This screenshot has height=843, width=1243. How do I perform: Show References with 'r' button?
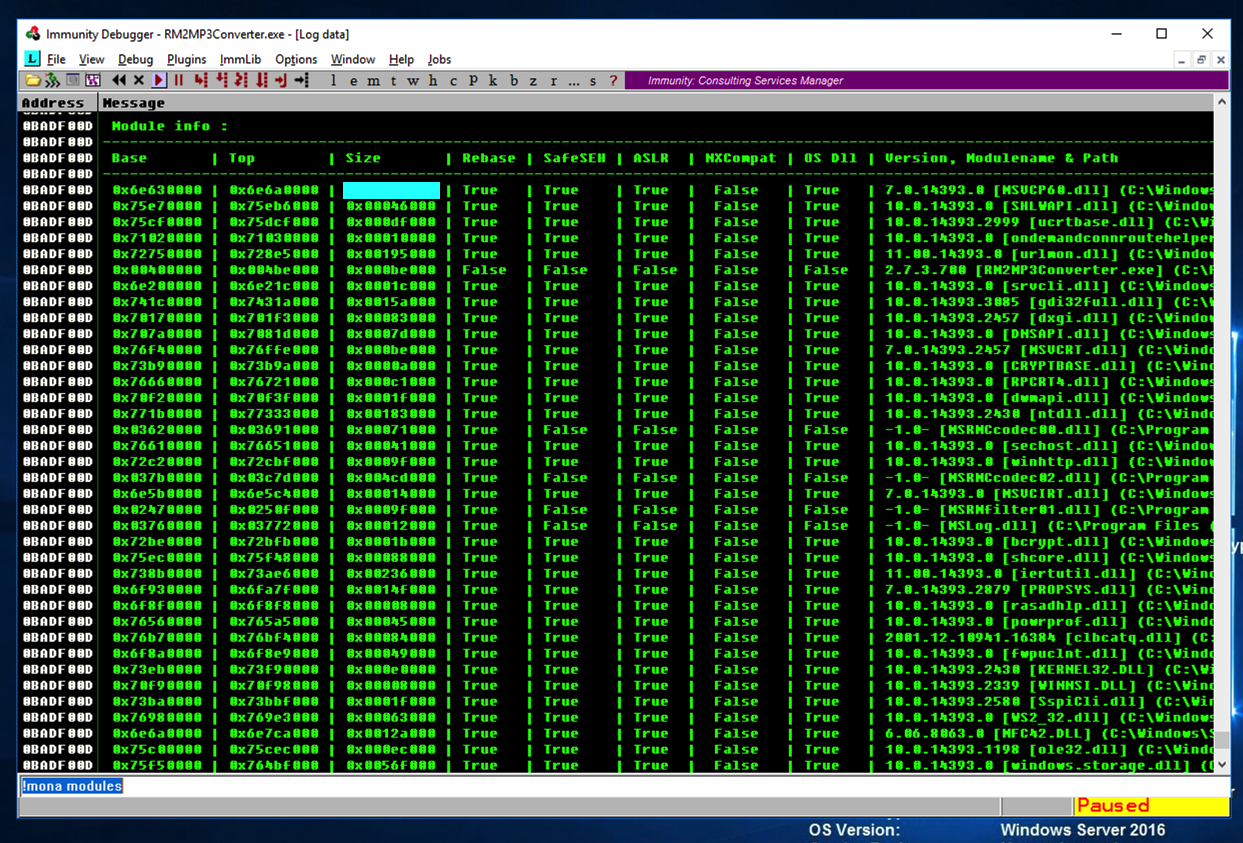[x=554, y=80]
